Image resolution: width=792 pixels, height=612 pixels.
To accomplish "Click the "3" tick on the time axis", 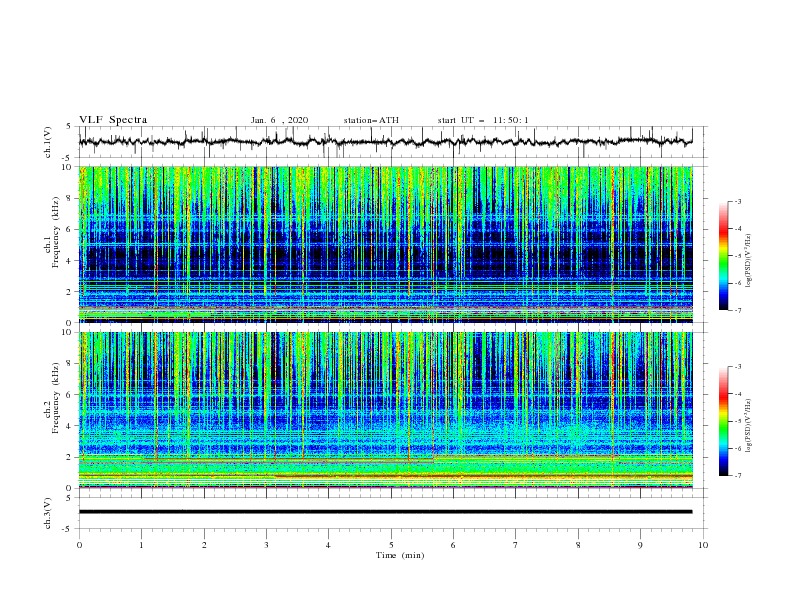I will coord(266,545).
